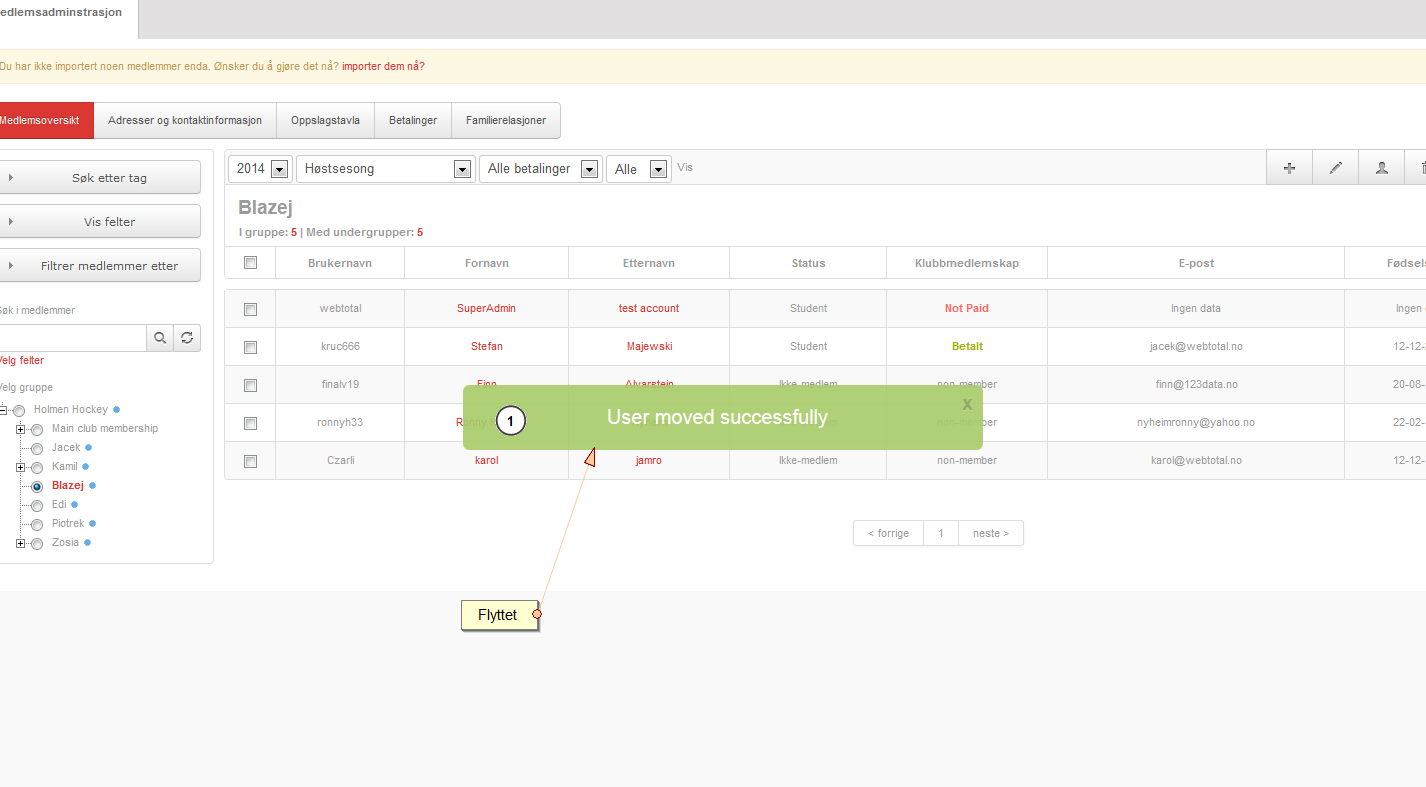
Task: Click the email jacek@webtotal.no
Action: coord(1196,346)
